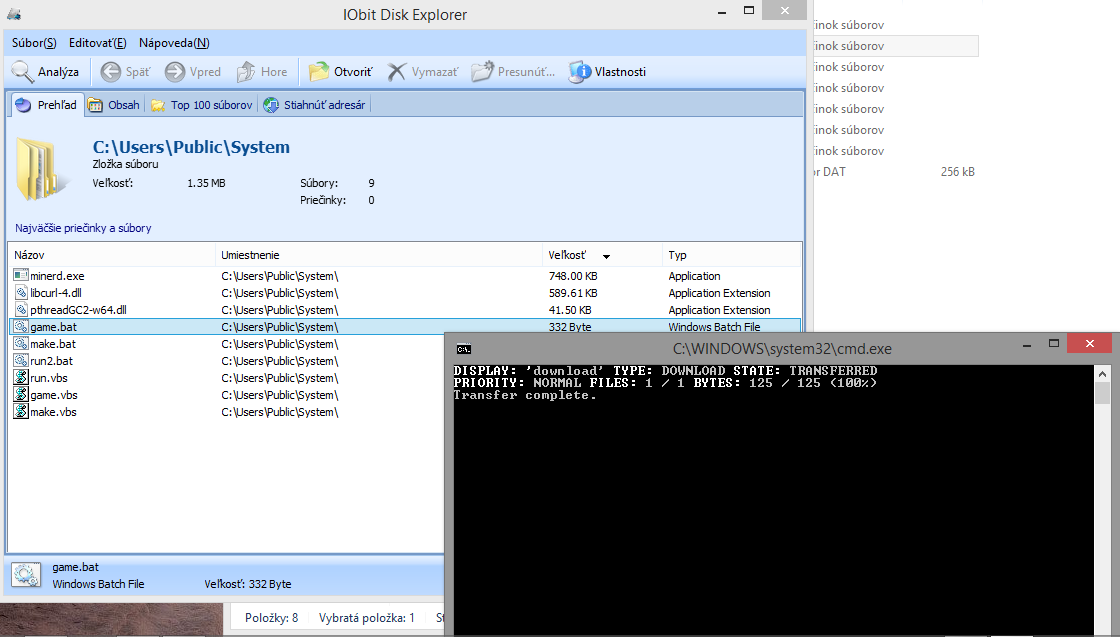Show Vlastnosti properties info icon

click(x=580, y=71)
